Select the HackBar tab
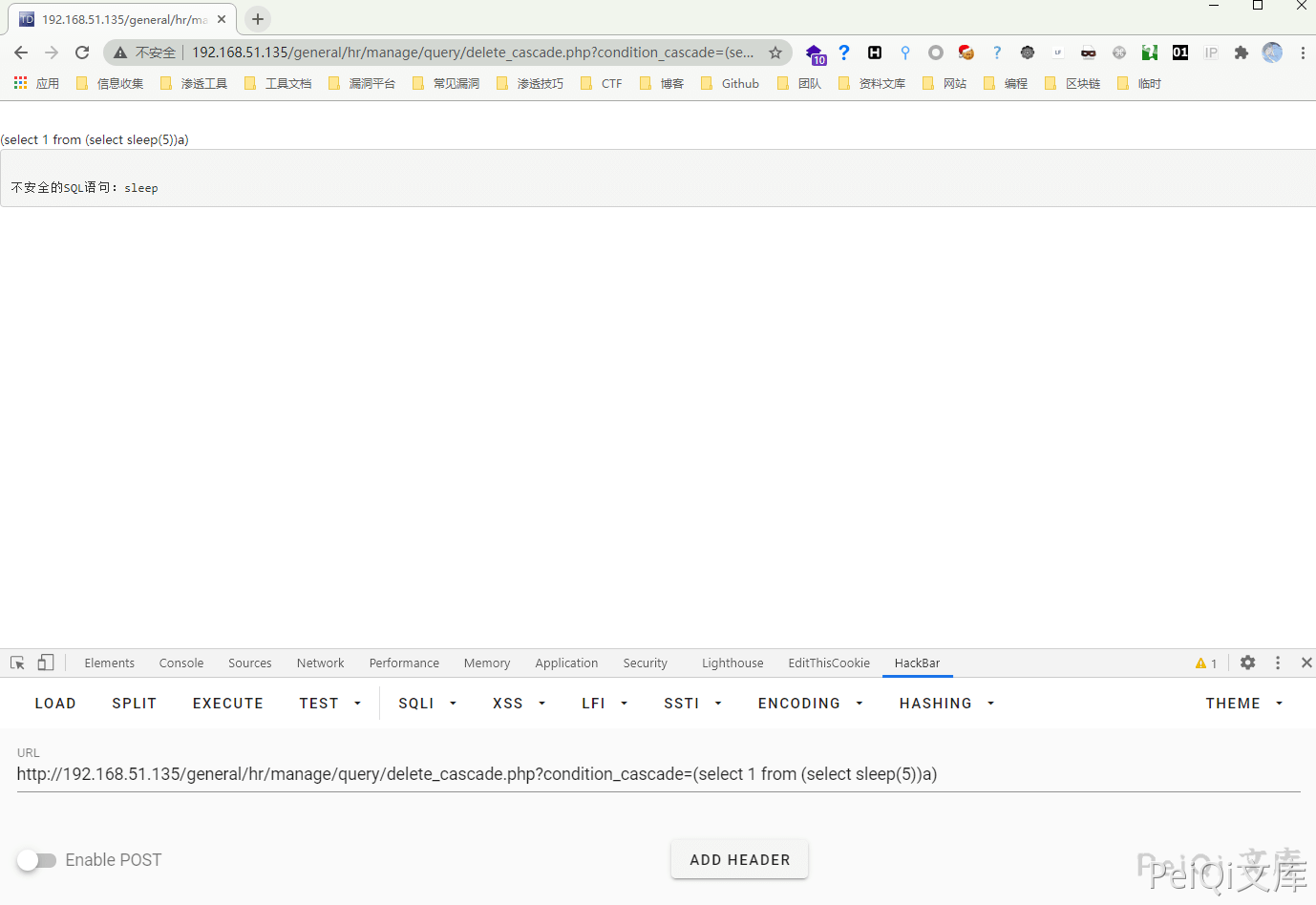The width and height of the screenshot is (1316, 905). [917, 663]
